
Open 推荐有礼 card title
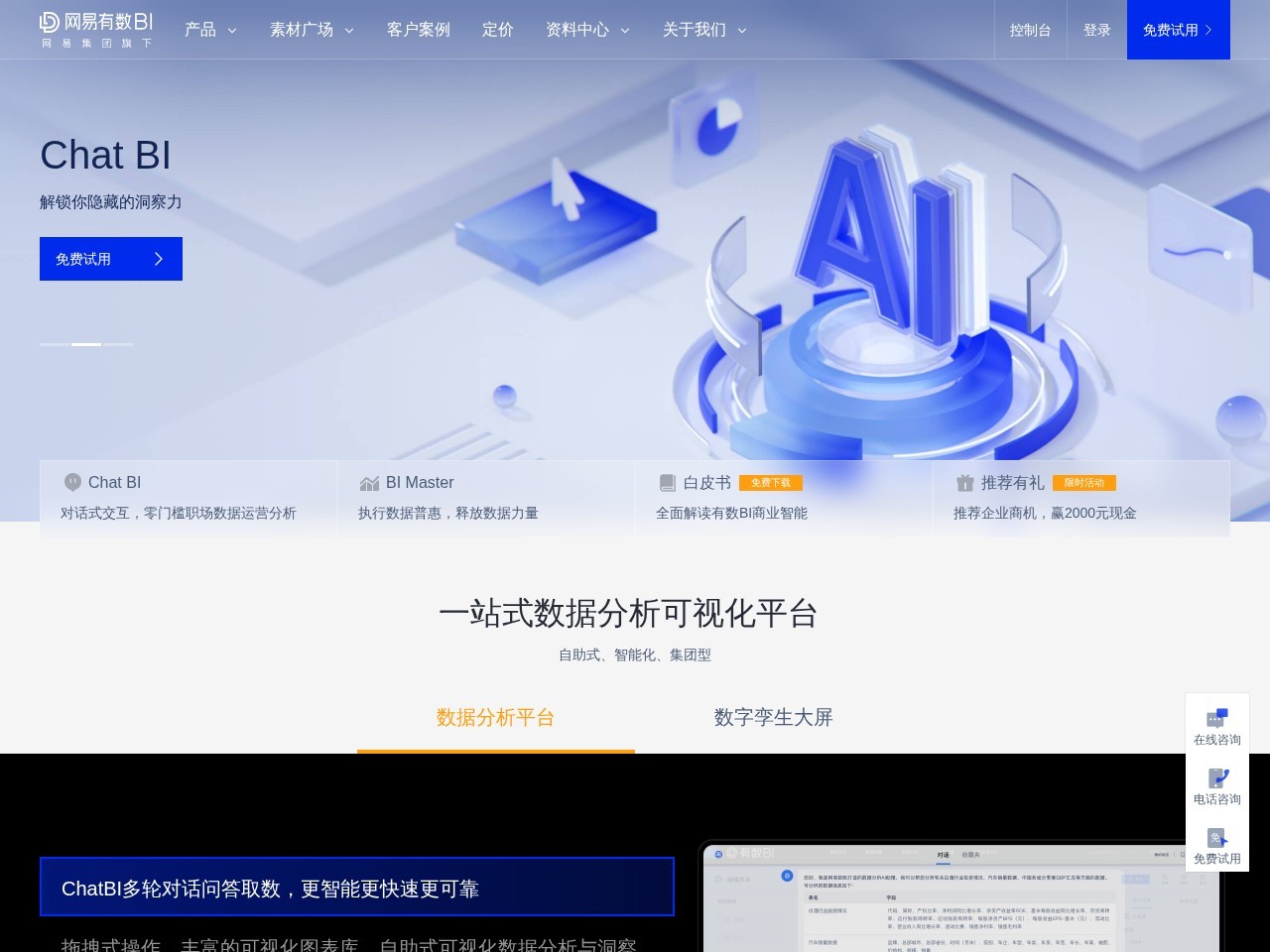pos(1013,483)
